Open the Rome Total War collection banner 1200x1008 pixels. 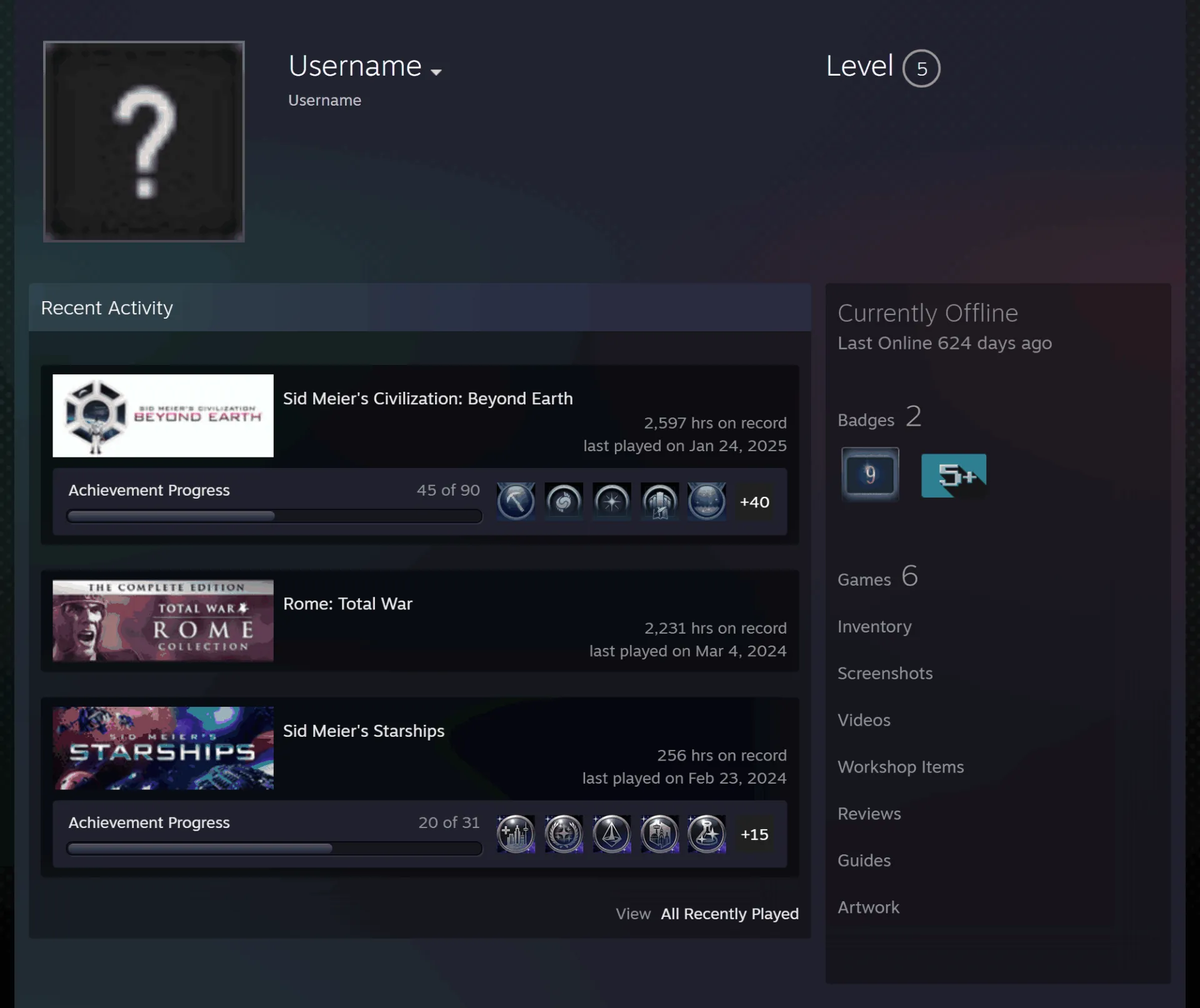pos(163,621)
